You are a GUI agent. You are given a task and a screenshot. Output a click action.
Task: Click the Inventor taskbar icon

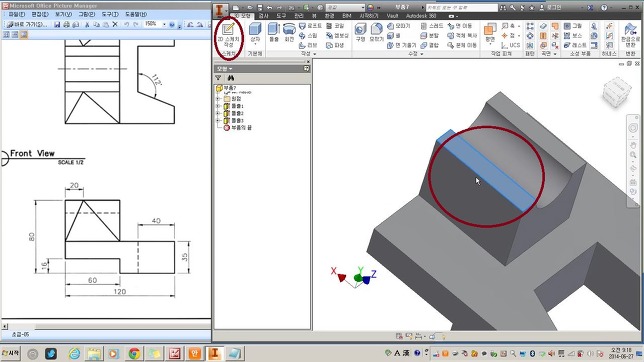pos(215,353)
